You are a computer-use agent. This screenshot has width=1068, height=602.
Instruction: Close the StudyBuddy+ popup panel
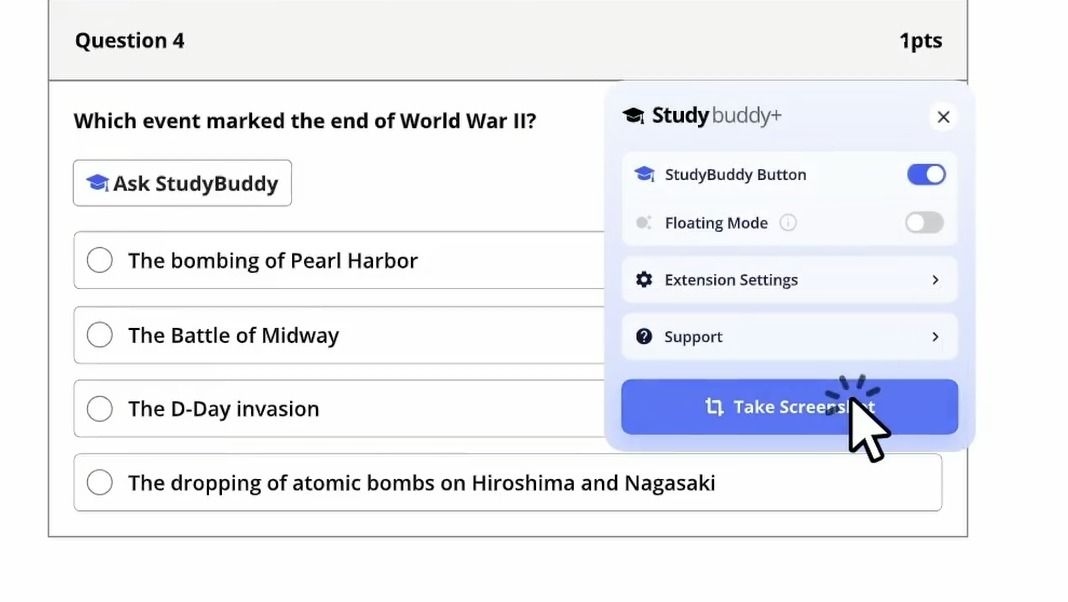pyautogui.click(x=943, y=117)
